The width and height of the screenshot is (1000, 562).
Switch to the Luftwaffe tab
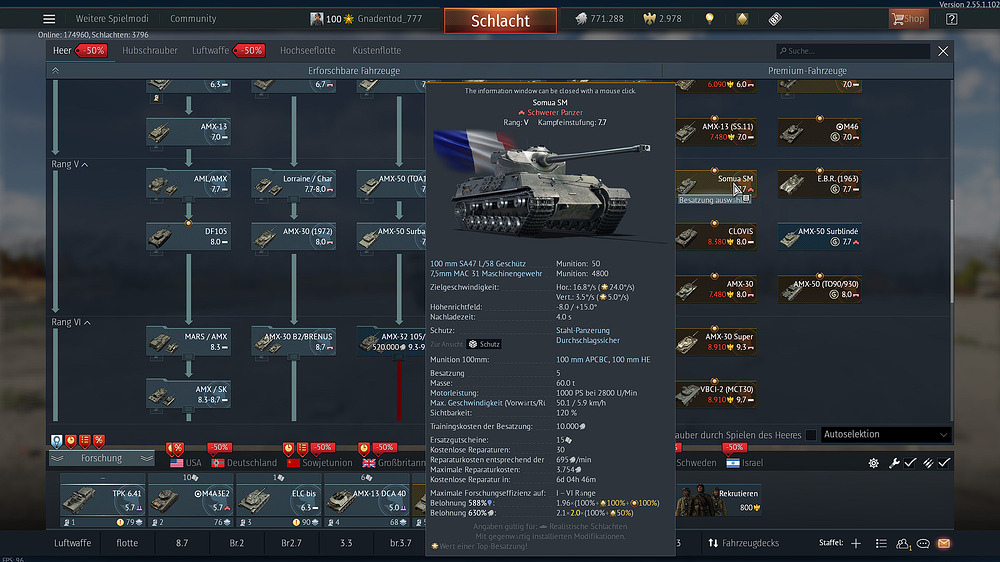click(210, 50)
